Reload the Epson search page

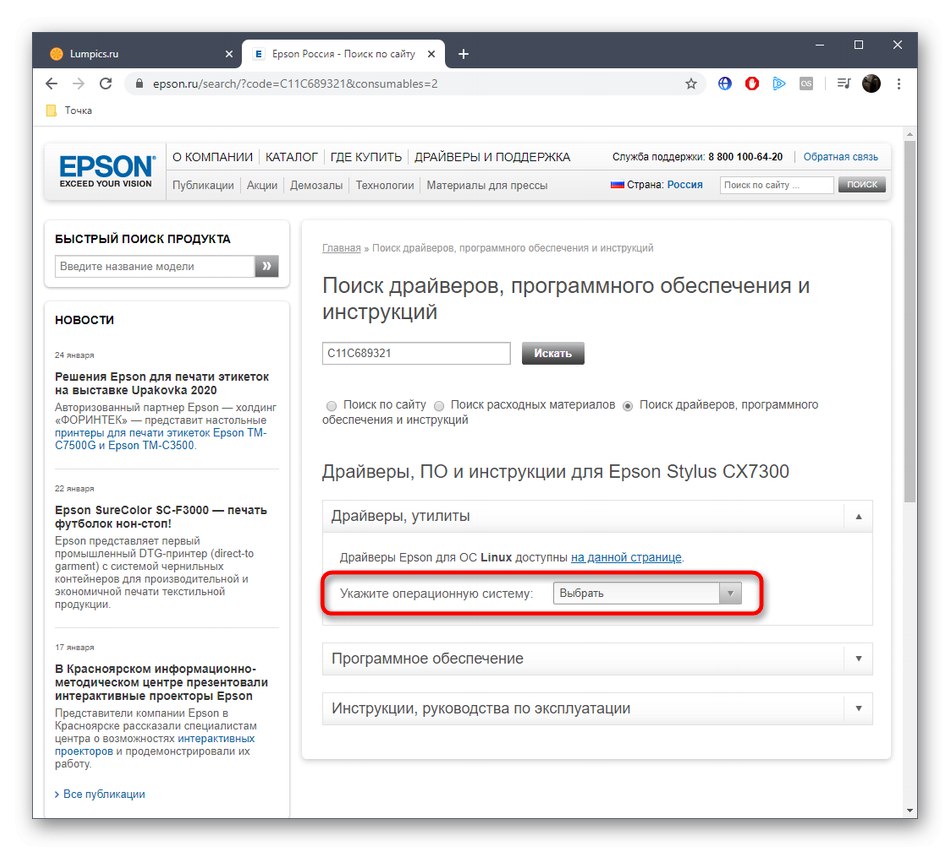pos(105,84)
